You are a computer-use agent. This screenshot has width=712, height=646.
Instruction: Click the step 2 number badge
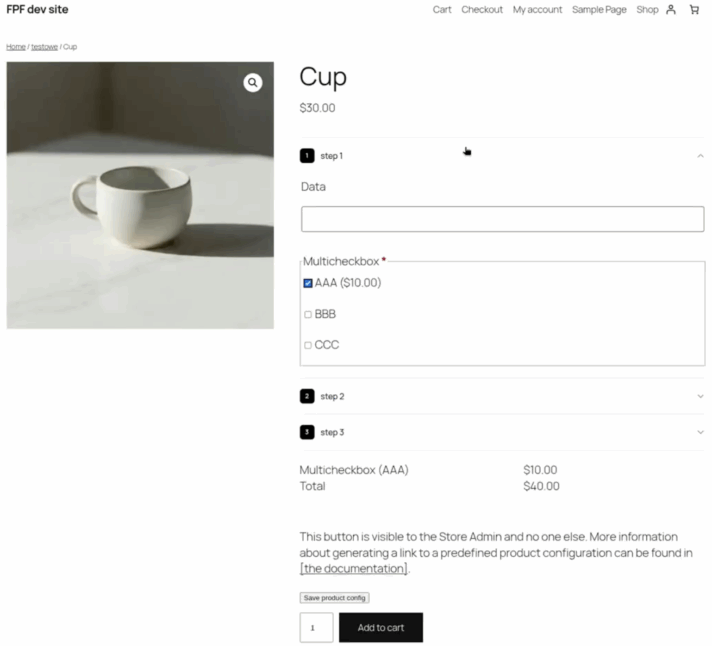pos(307,396)
